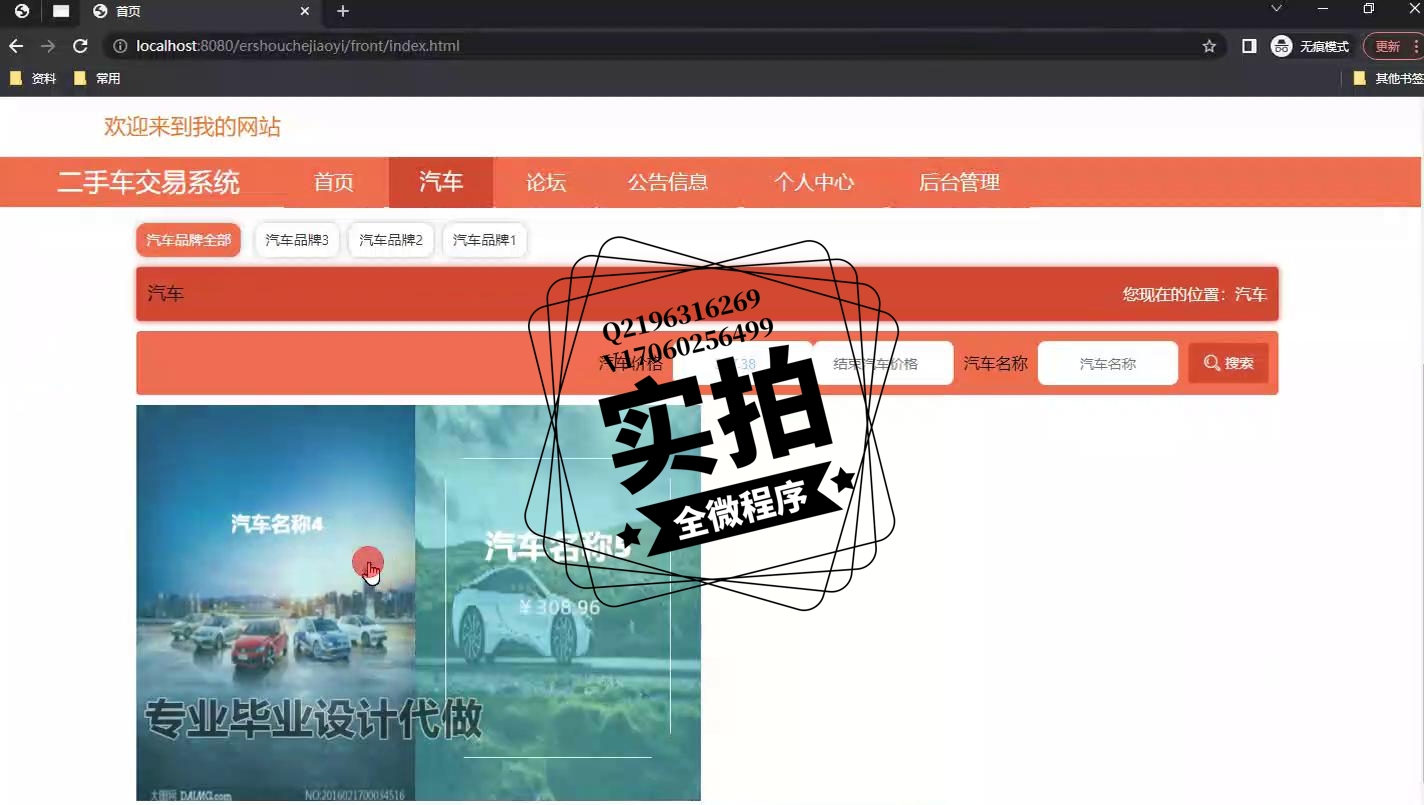Open 后台管理 from the navigation bar
The width and height of the screenshot is (1424, 805).
click(959, 182)
